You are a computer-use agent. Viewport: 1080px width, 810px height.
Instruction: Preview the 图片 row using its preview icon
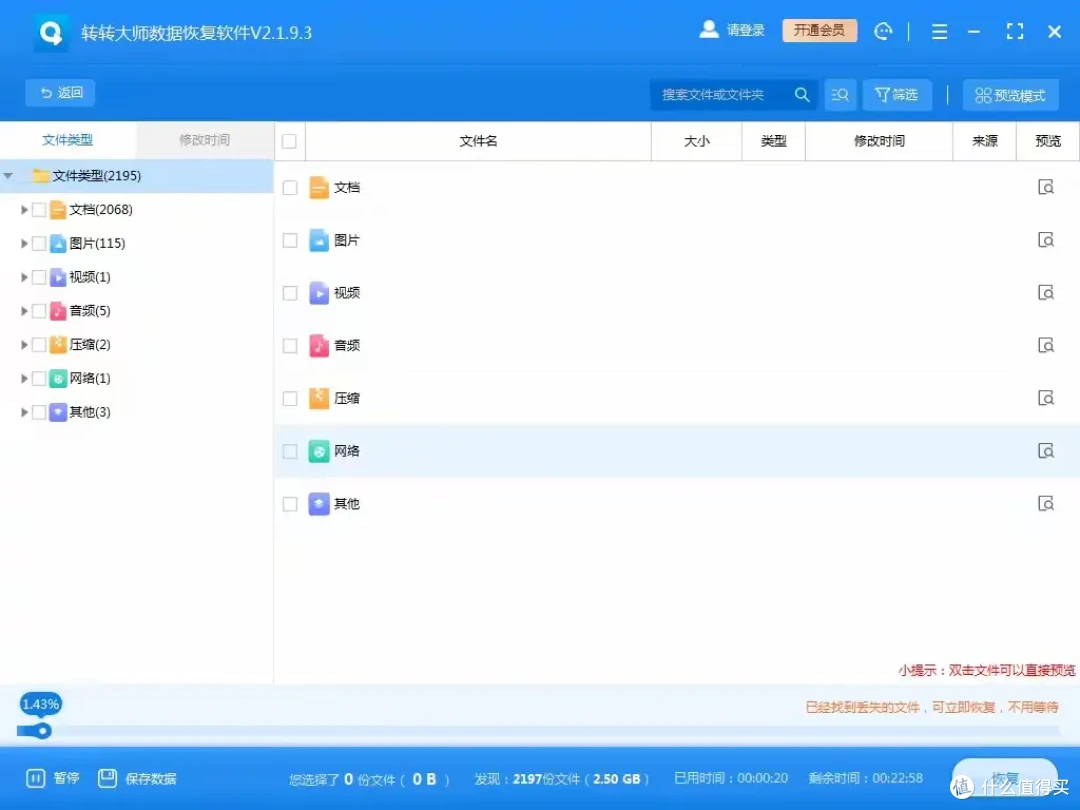[1046, 240]
